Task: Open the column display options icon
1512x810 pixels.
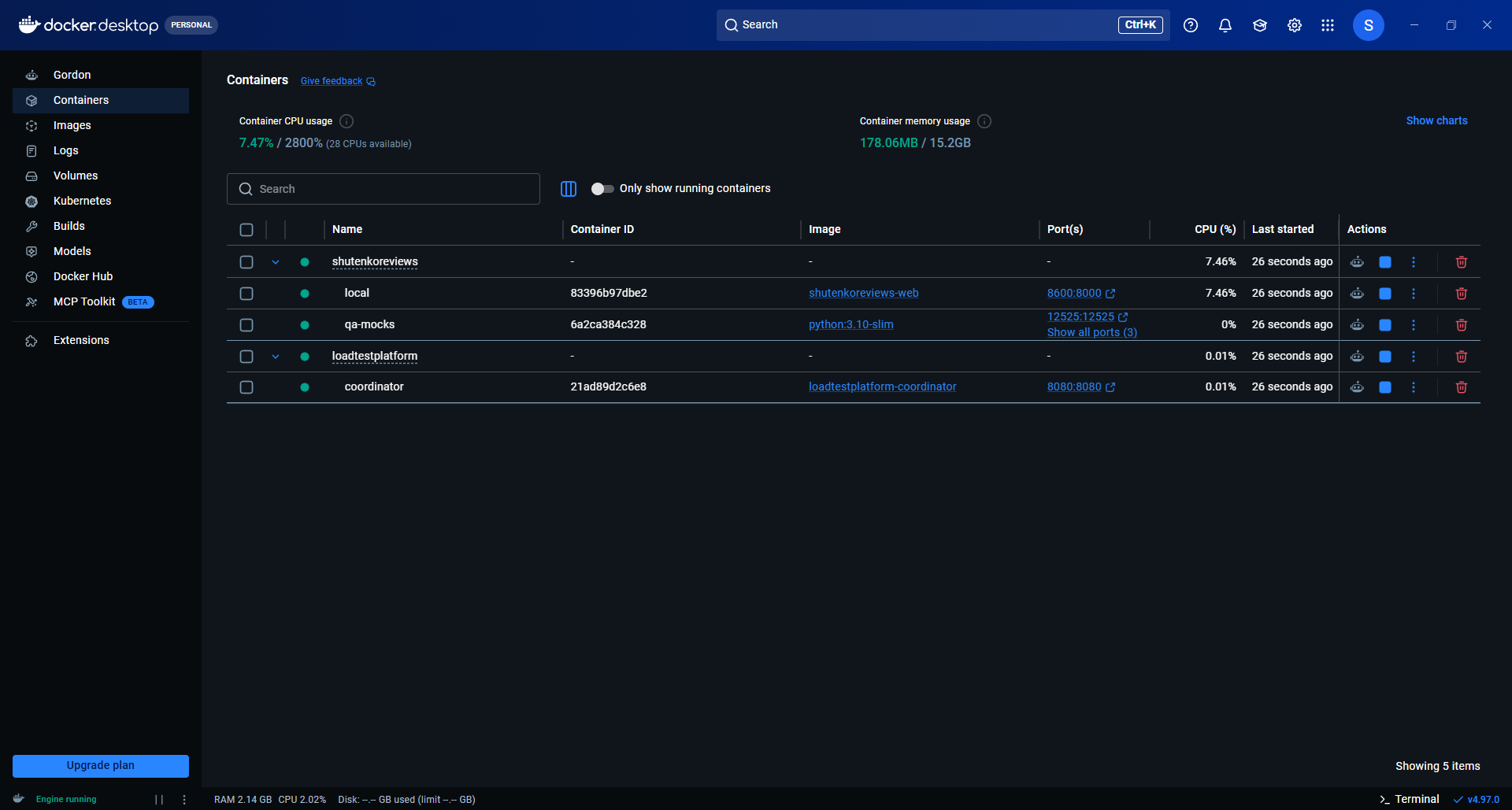Action: pyautogui.click(x=569, y=189)
